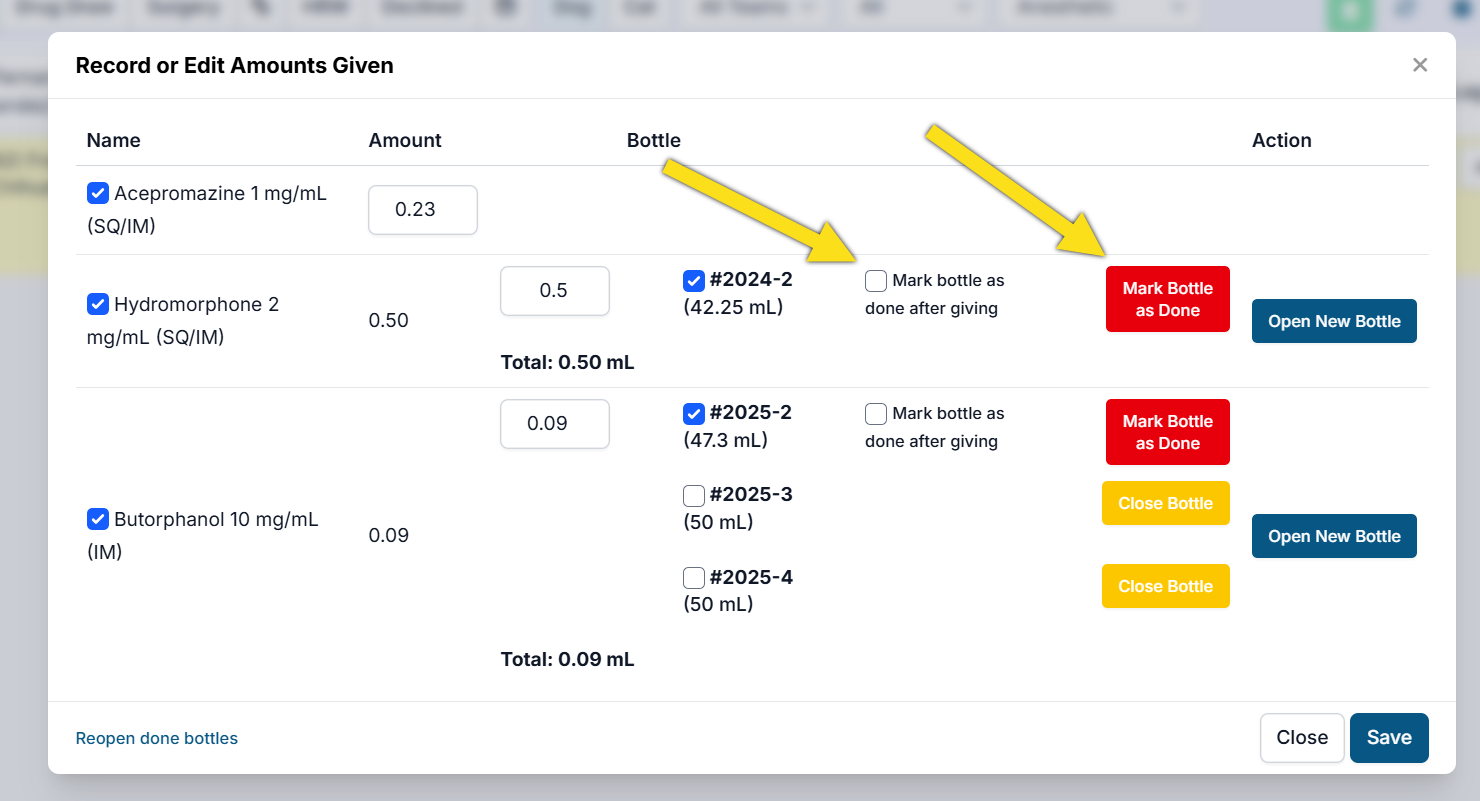Open New Bottle for Hydromorphone

(x=1334, y=321)
